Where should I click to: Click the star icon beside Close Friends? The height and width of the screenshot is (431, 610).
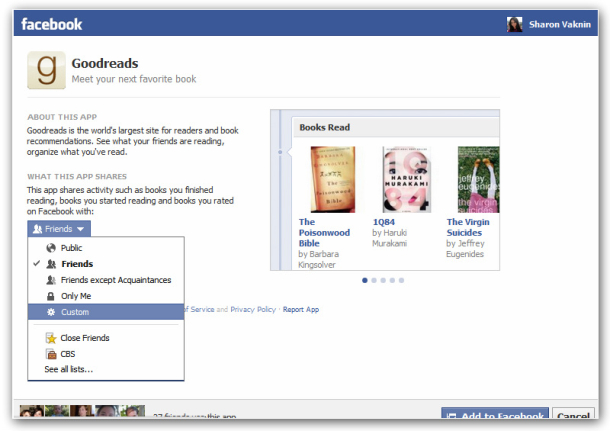click(x=51, y=338)
